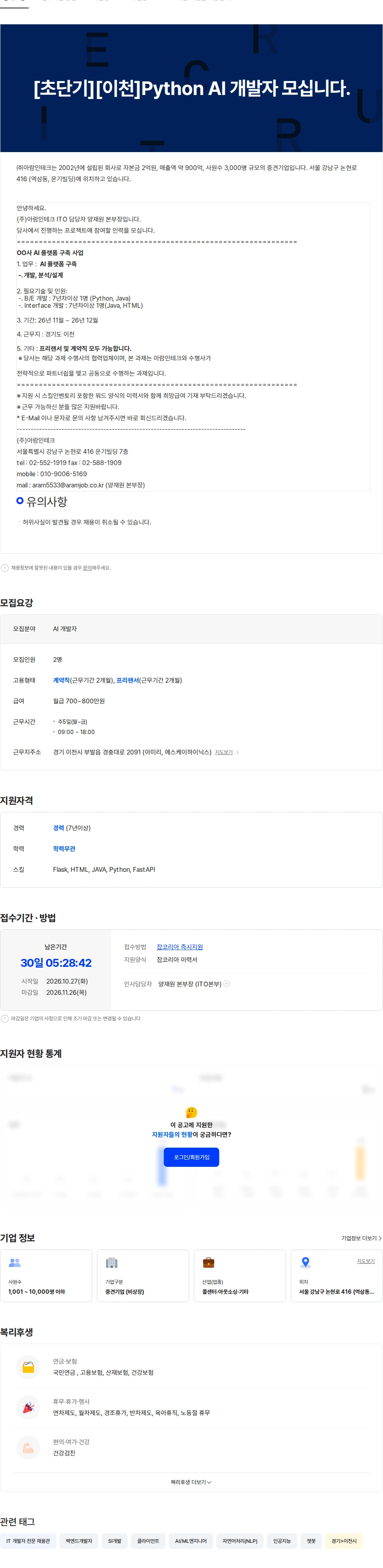Select the 자연어처리(NLP) tag
The height and width of the screenshot is (1568, 383).
239,1541
